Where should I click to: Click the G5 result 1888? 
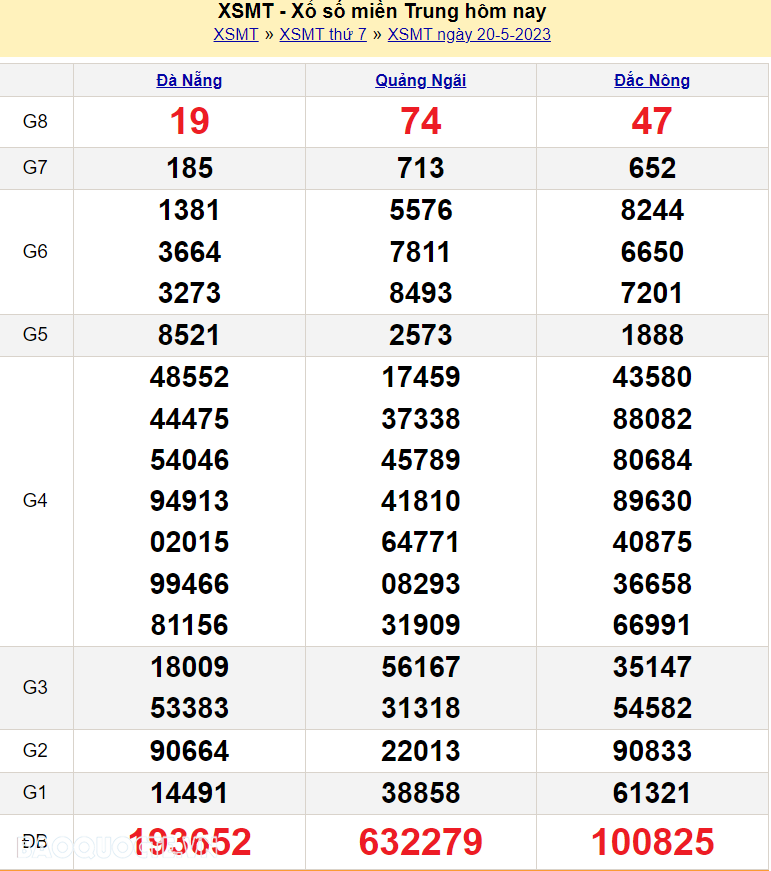tap(652, 335)
